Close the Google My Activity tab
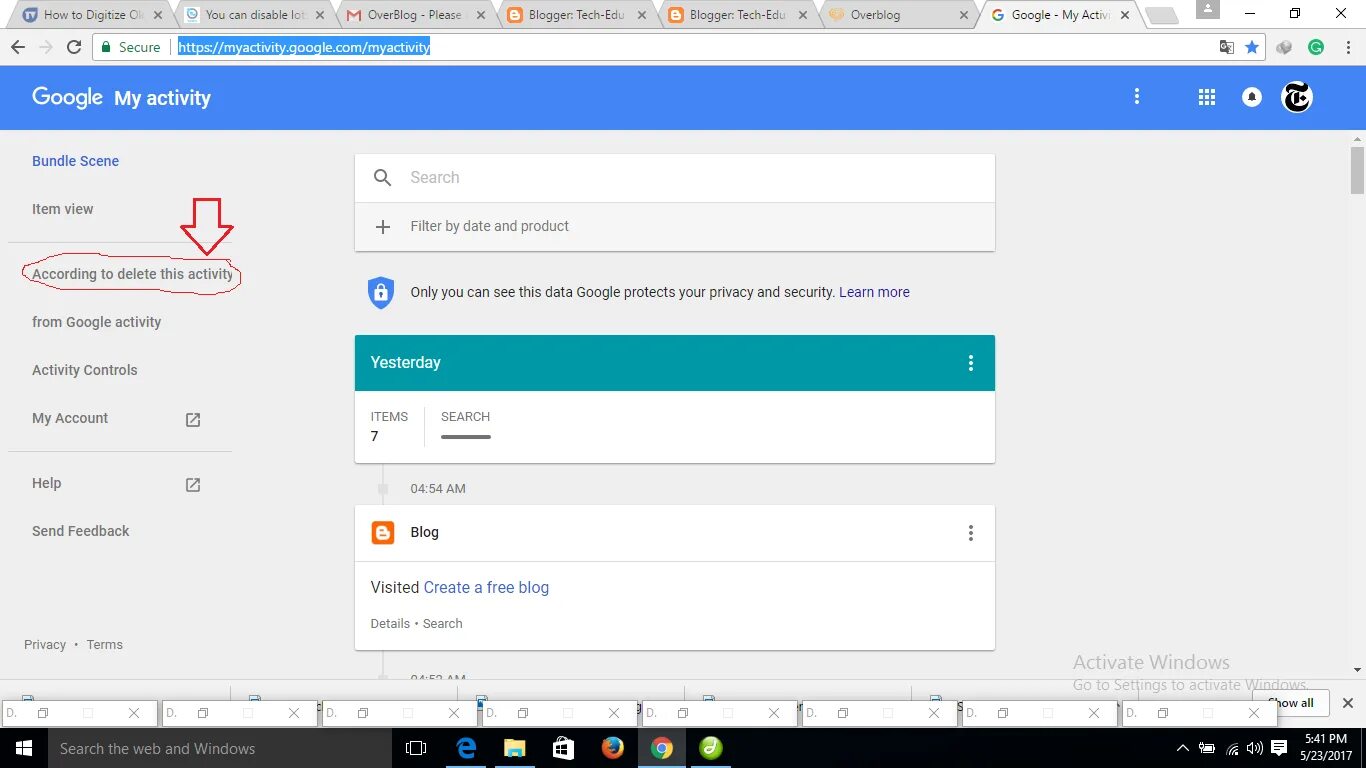 click(1124, 15)
